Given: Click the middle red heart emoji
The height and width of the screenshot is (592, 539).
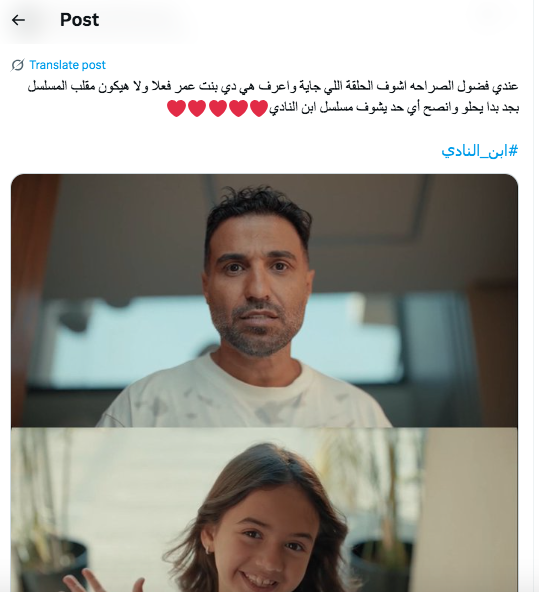Looking at the screenshot, I should point(218,108).
